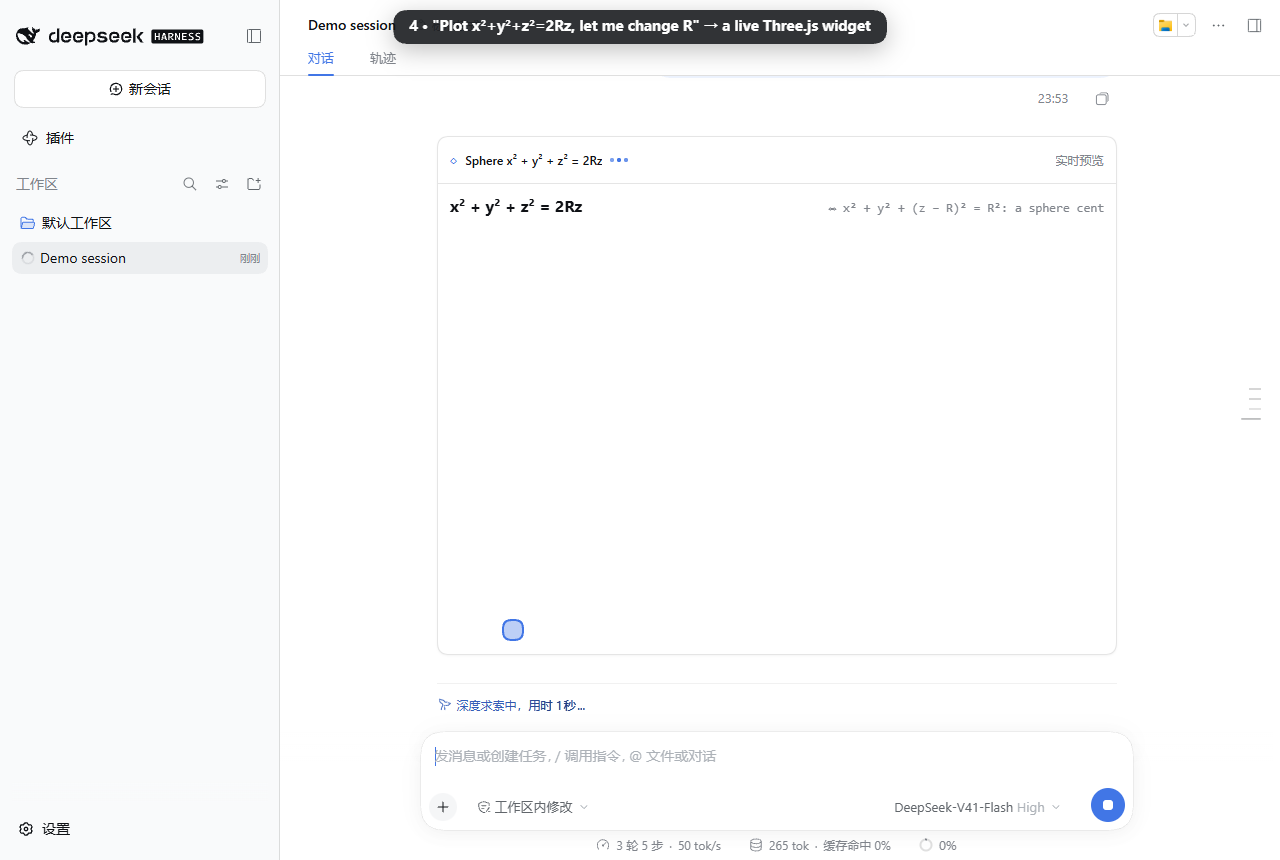1280x860 pixels.
Task: Click the Sphere widget title header
Action: tap(534, 160)
